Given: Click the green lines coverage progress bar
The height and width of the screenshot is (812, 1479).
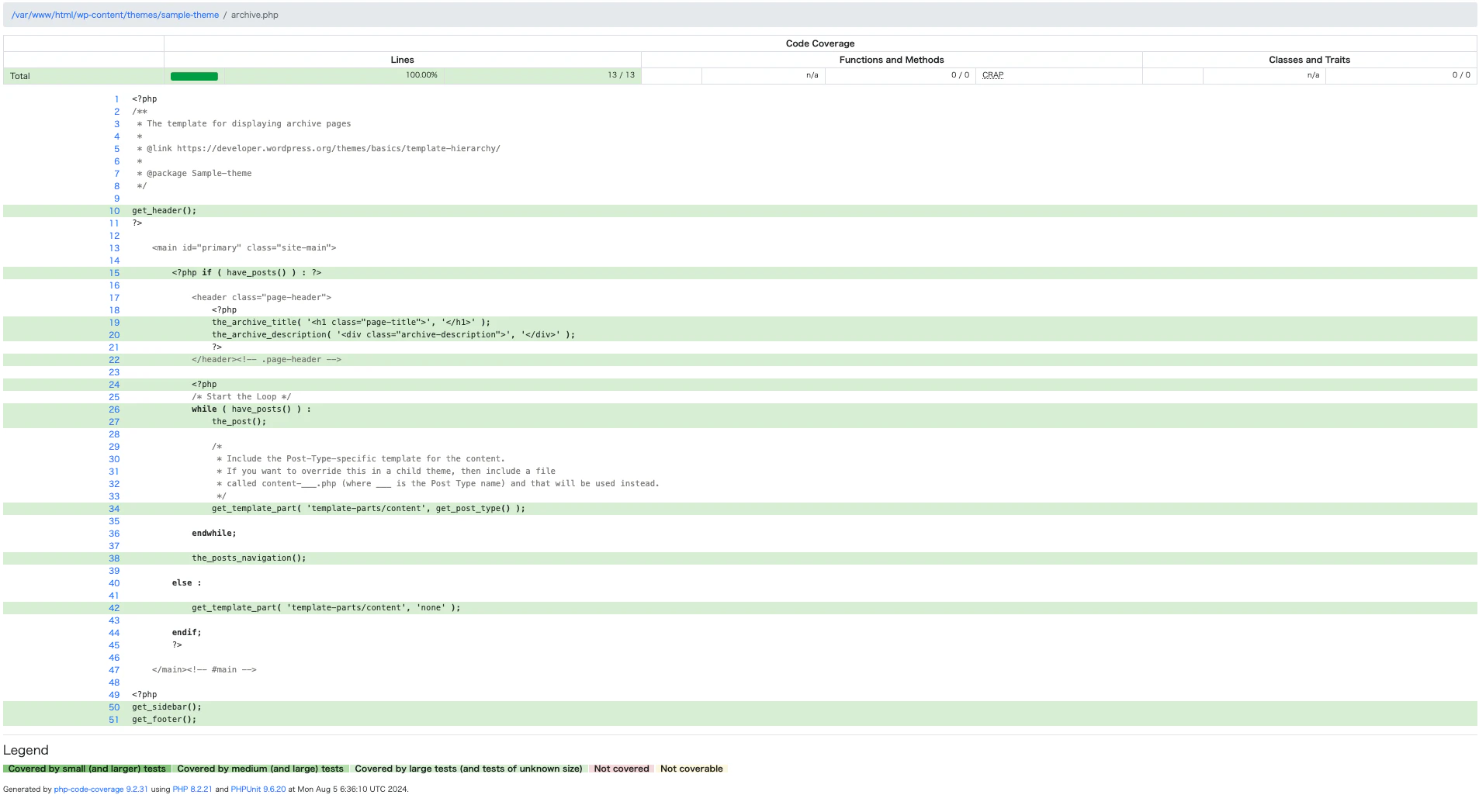Looking at the screenshot, I should (194, 76).
